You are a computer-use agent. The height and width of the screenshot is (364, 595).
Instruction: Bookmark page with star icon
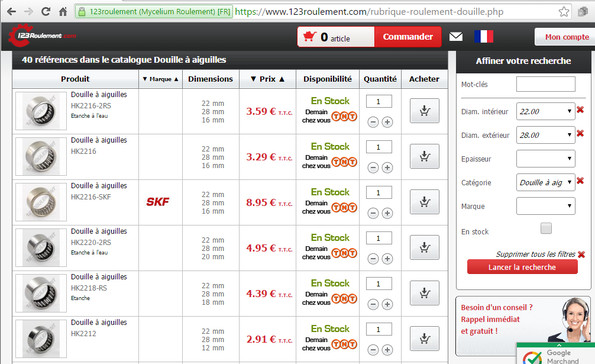point(564,12)
